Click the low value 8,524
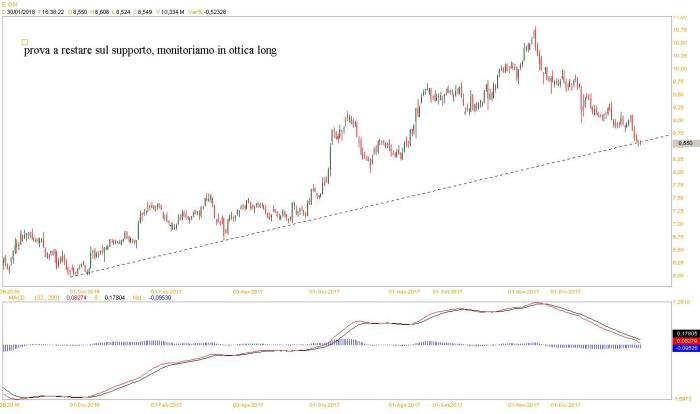 coord(123,12)
